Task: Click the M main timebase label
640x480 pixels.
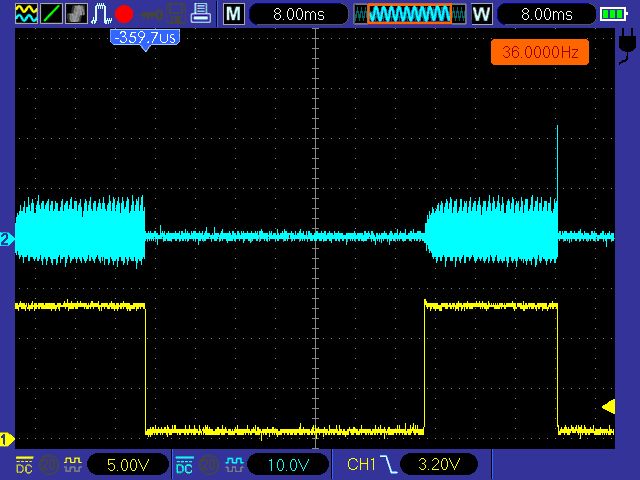Action: 232,14
